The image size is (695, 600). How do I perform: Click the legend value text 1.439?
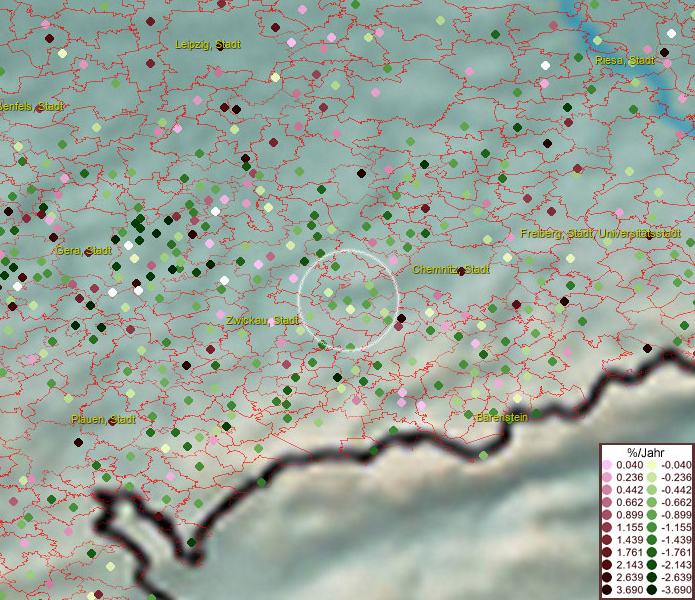pos(629,540)
